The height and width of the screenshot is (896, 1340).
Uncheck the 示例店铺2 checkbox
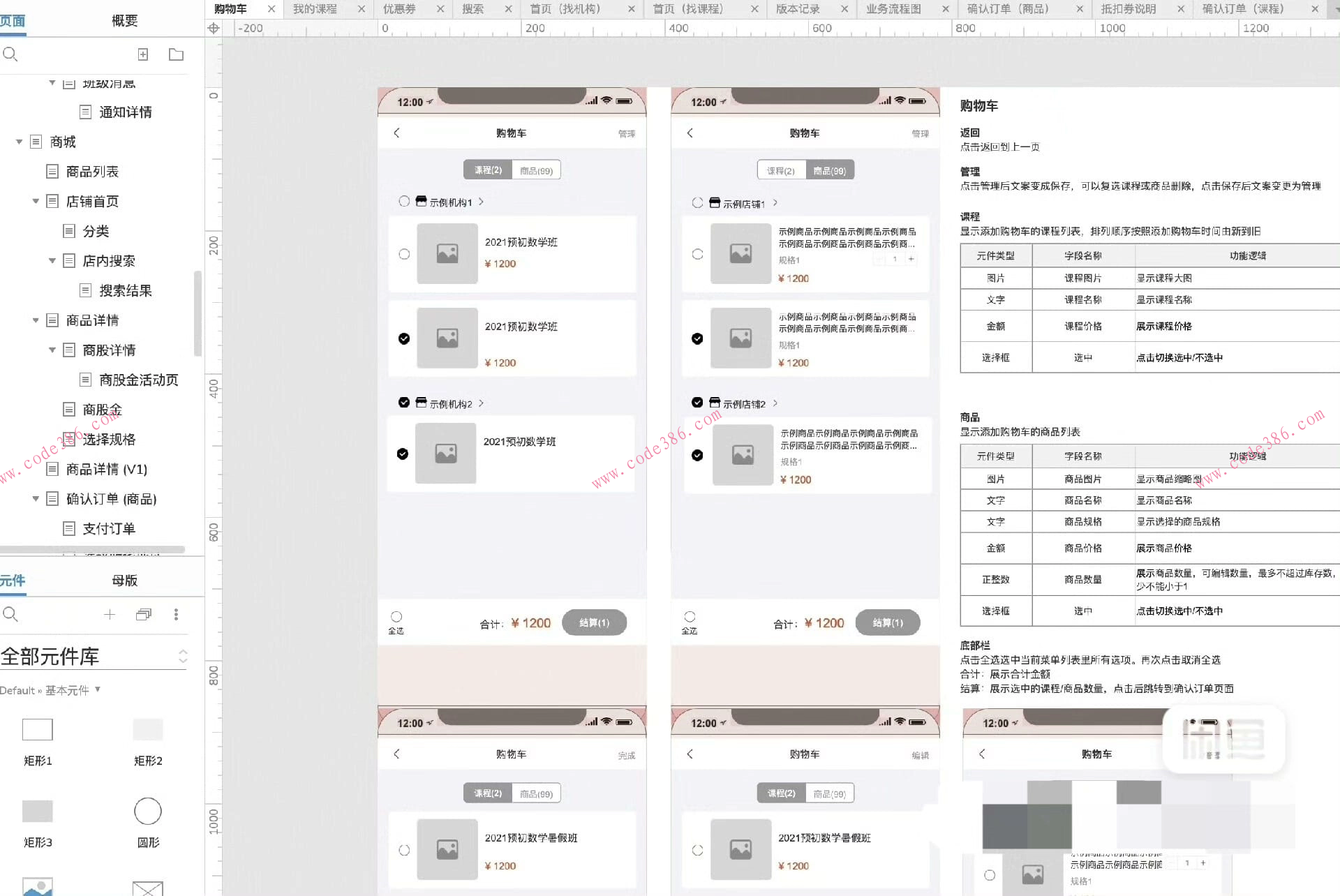(697, 403)
